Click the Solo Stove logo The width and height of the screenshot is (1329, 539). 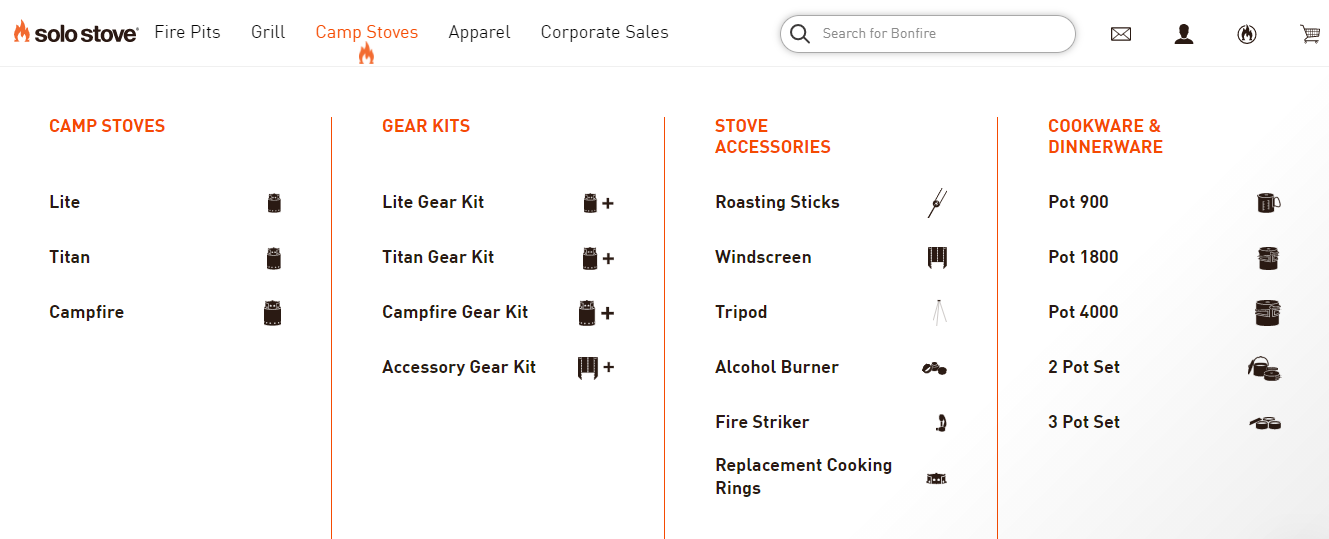click(76, 33)
